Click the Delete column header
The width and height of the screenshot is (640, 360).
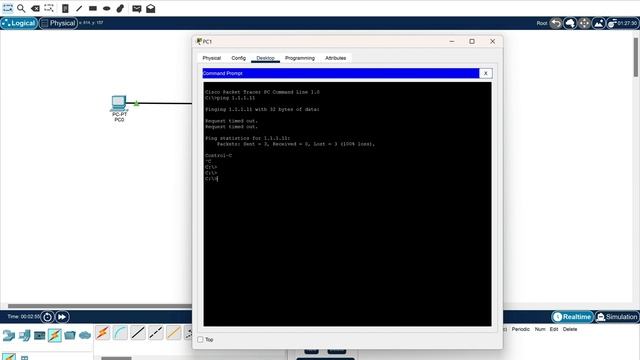[570, 329]
